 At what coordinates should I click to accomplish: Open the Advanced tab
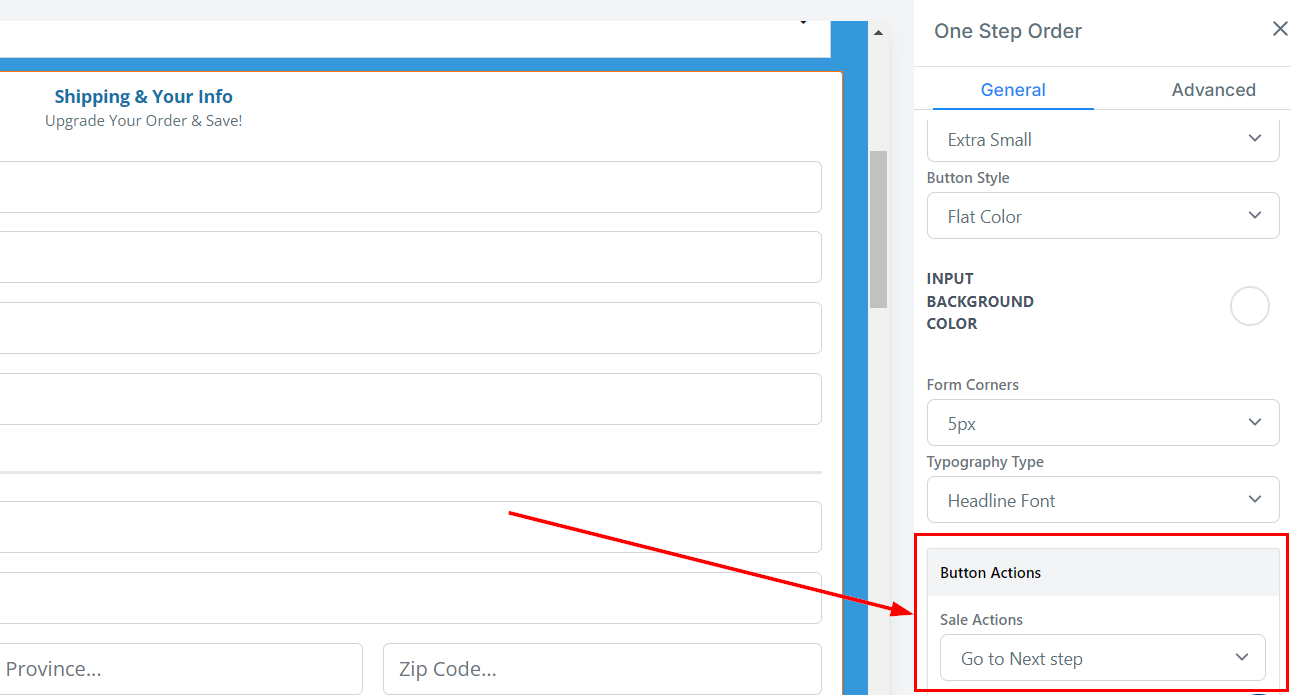coord(1213,90)
